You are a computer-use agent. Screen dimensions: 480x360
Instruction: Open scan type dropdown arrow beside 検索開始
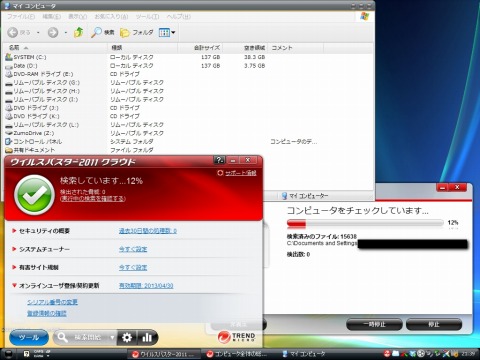(x=112, y=338)
